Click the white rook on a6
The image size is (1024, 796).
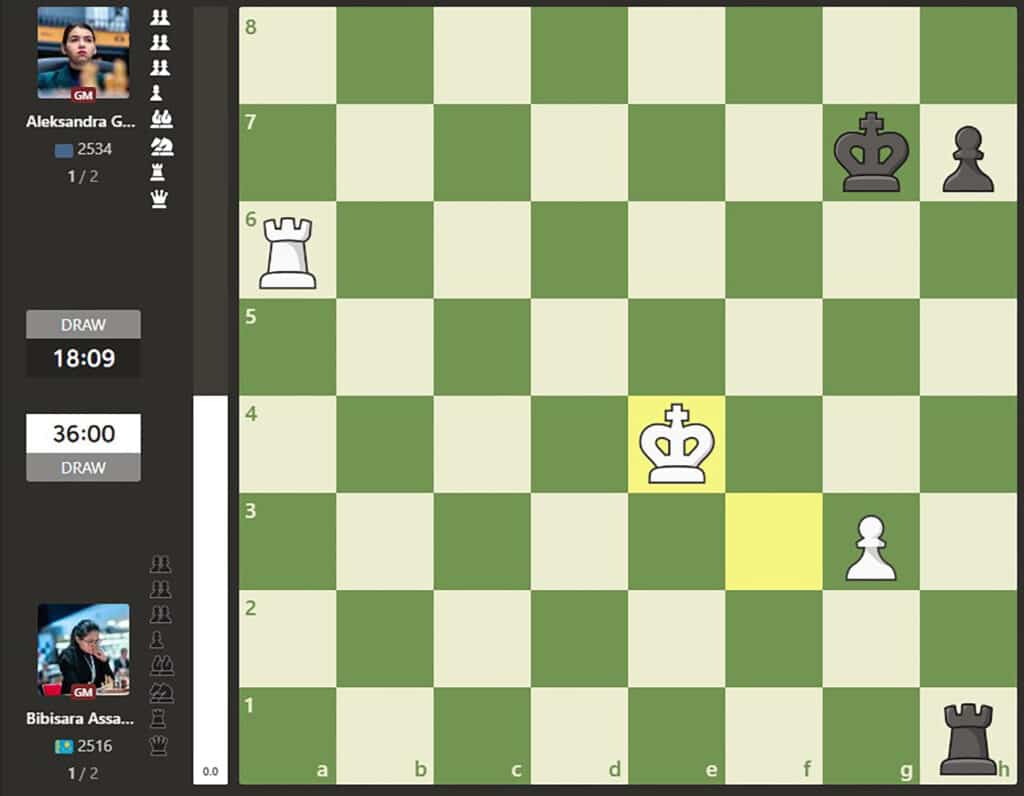point(288,250)
